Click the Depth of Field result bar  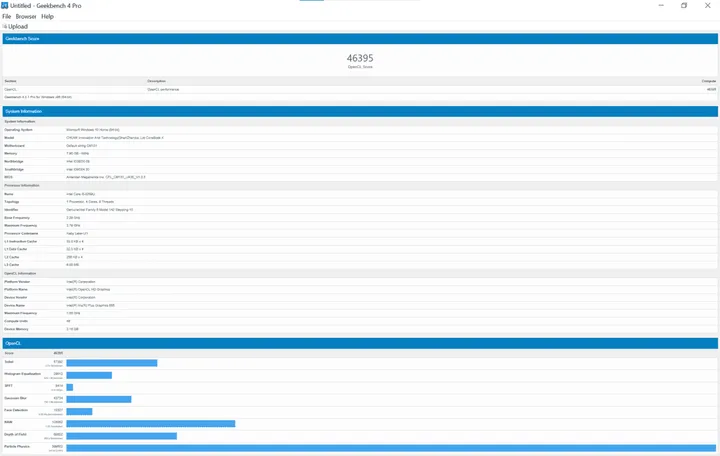(x=122, y=436)
